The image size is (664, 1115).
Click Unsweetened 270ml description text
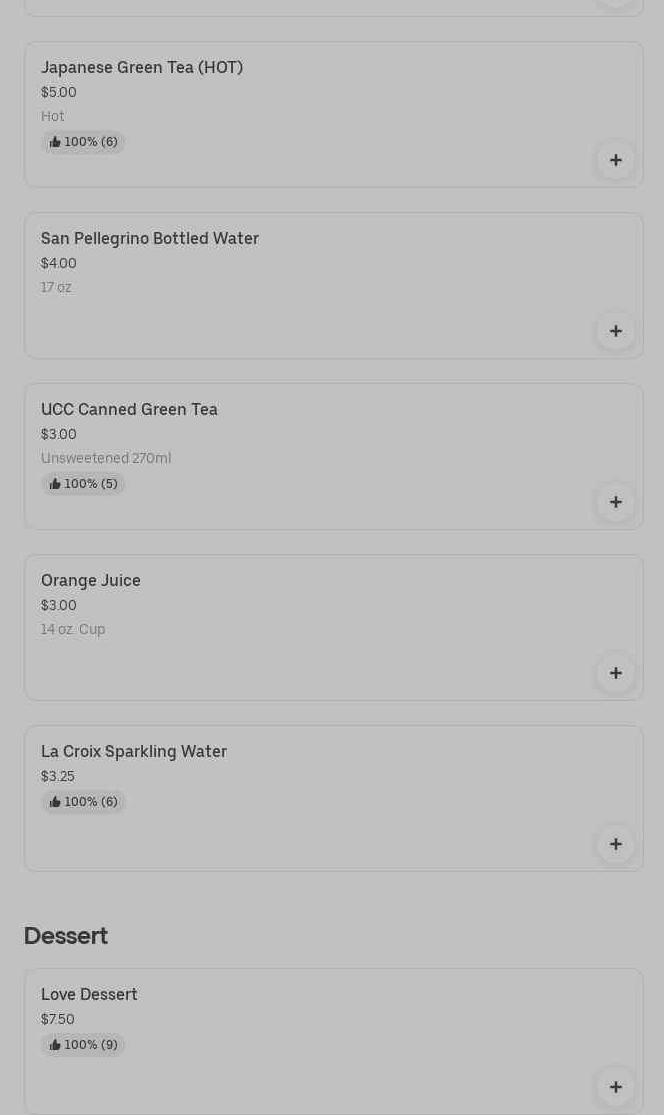click(106, 458)
